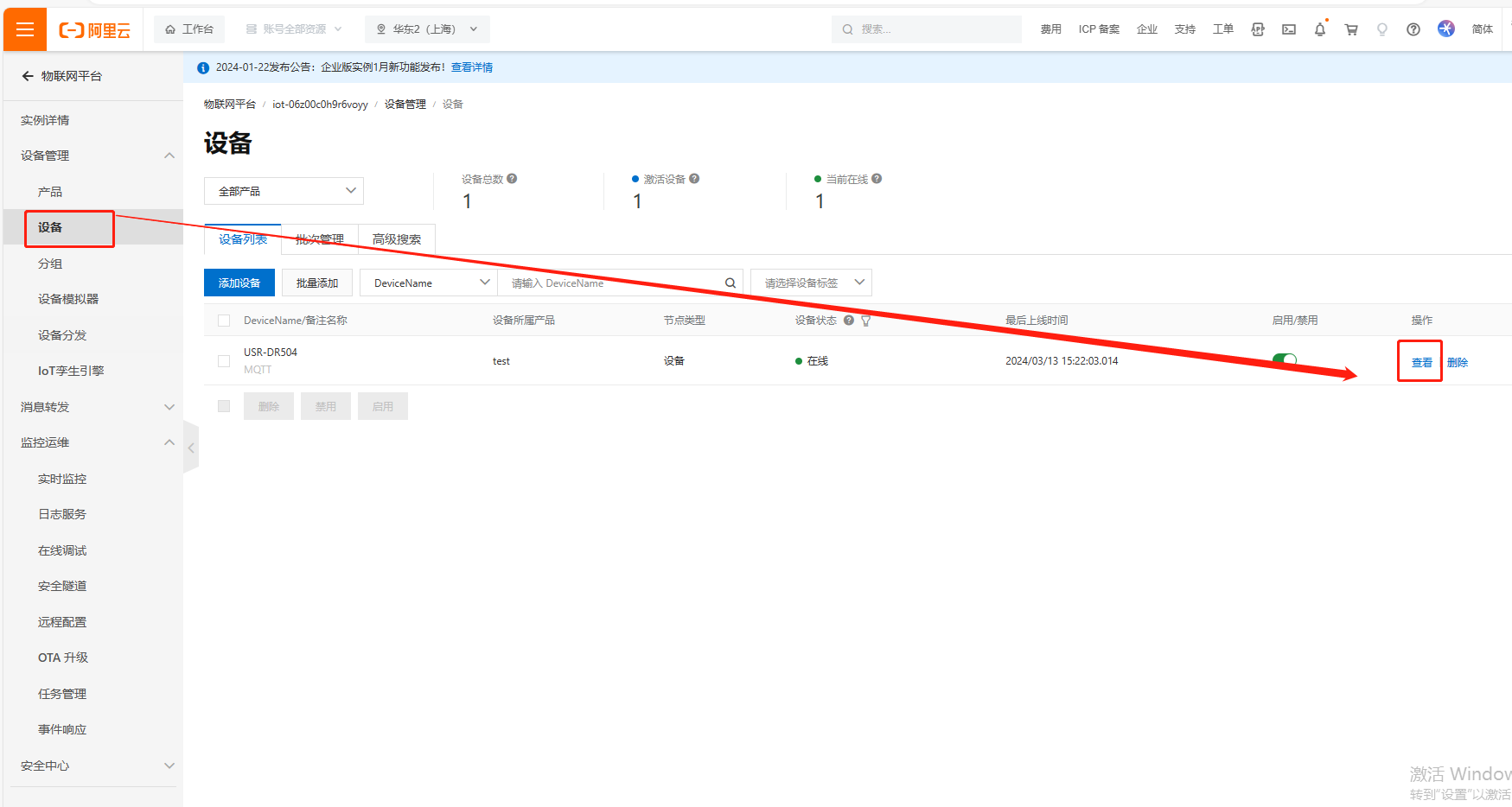Open the hamburger main menu
This screenshot has width=1512, height=807.
coord(25,29)
